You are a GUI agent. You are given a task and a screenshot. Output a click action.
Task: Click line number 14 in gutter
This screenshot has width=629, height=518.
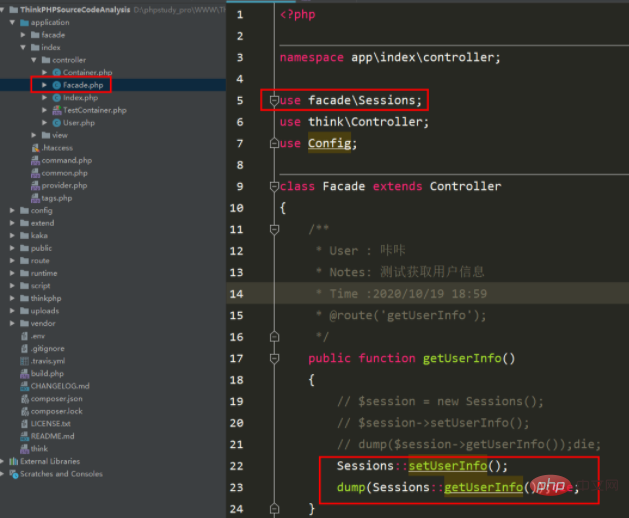(236, 294)
